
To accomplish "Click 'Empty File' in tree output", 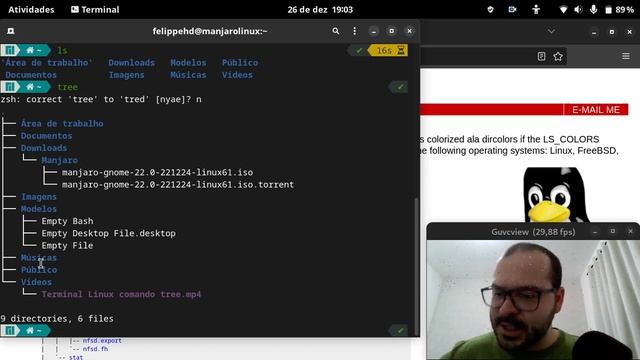I will pyautogui.click(x=67, y=245).
